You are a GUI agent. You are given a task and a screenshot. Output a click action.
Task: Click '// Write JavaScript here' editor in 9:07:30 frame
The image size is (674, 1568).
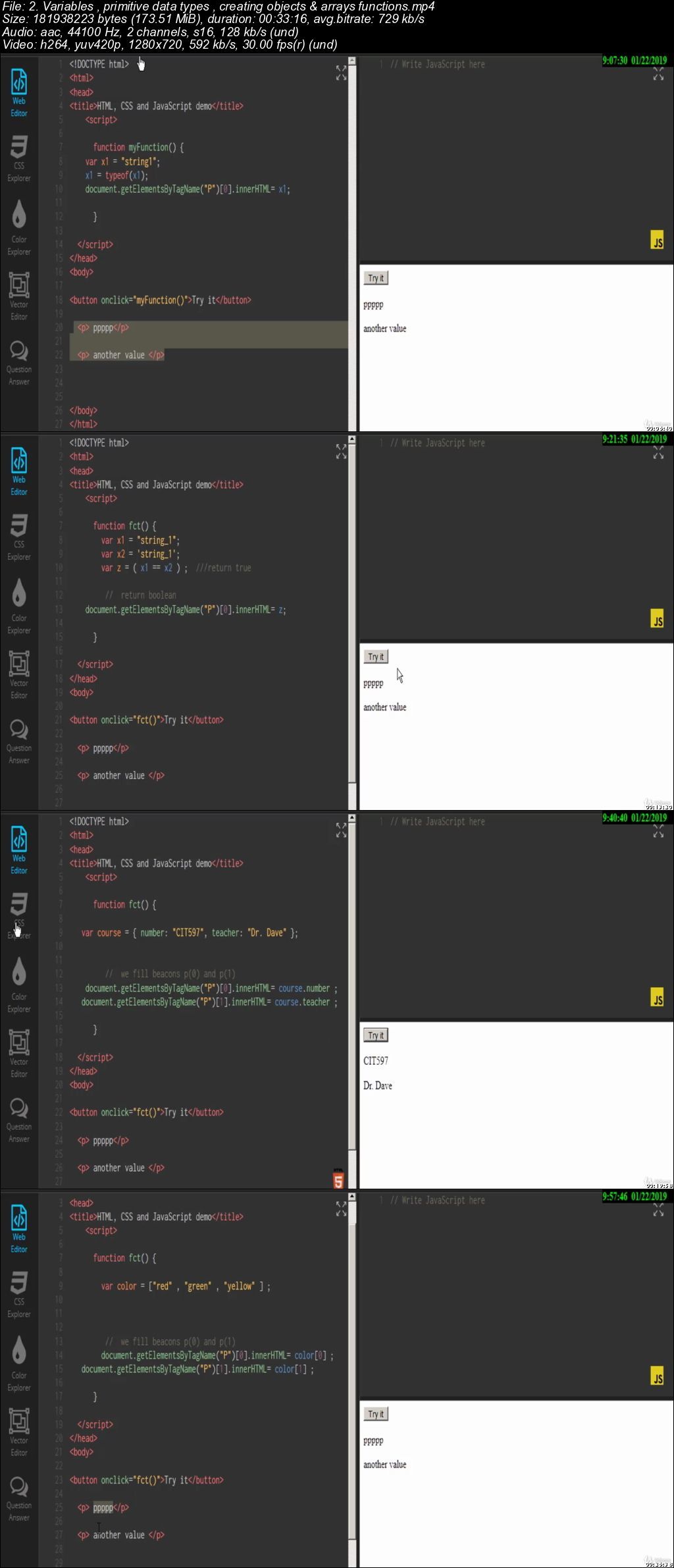click(x=438, y=65)
